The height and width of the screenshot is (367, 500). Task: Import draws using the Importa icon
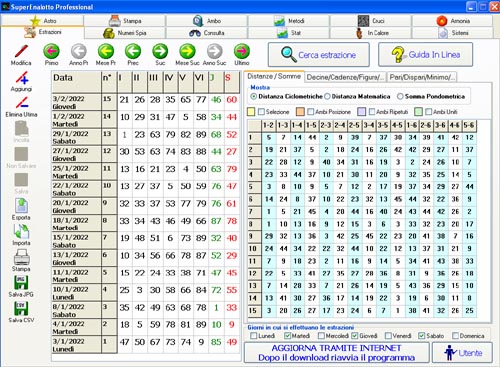tap(21, 231)
